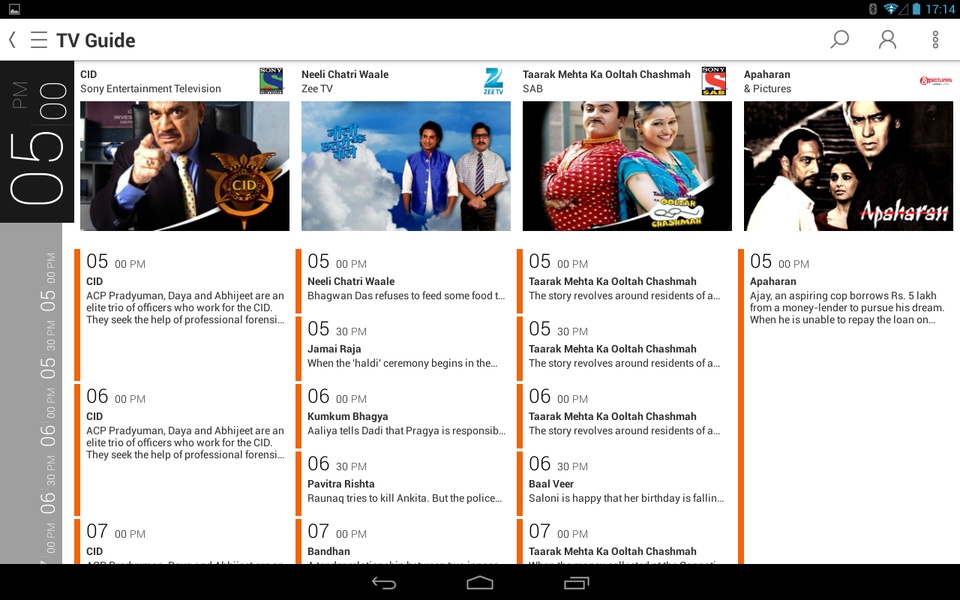Open Taarak Mehta 07 00 PM SAB listing

click(x=624, y=541)
